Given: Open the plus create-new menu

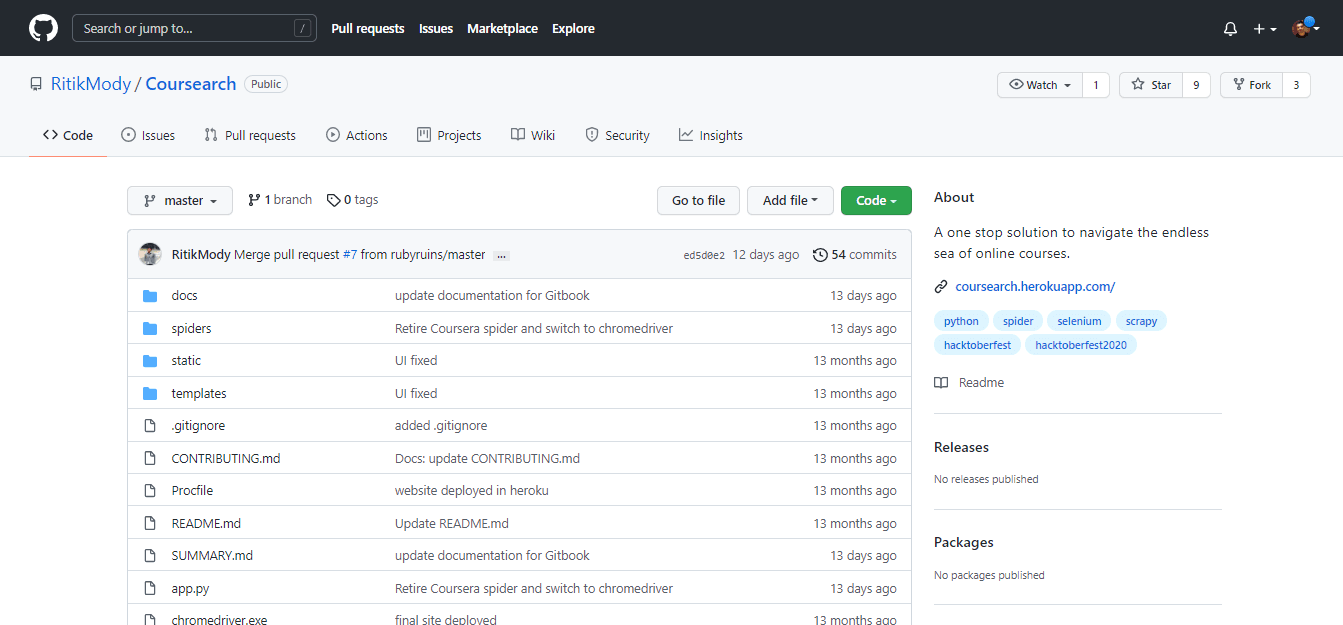Looking at the screenshot, I should pyautogui.click(x=1265, y=29).
